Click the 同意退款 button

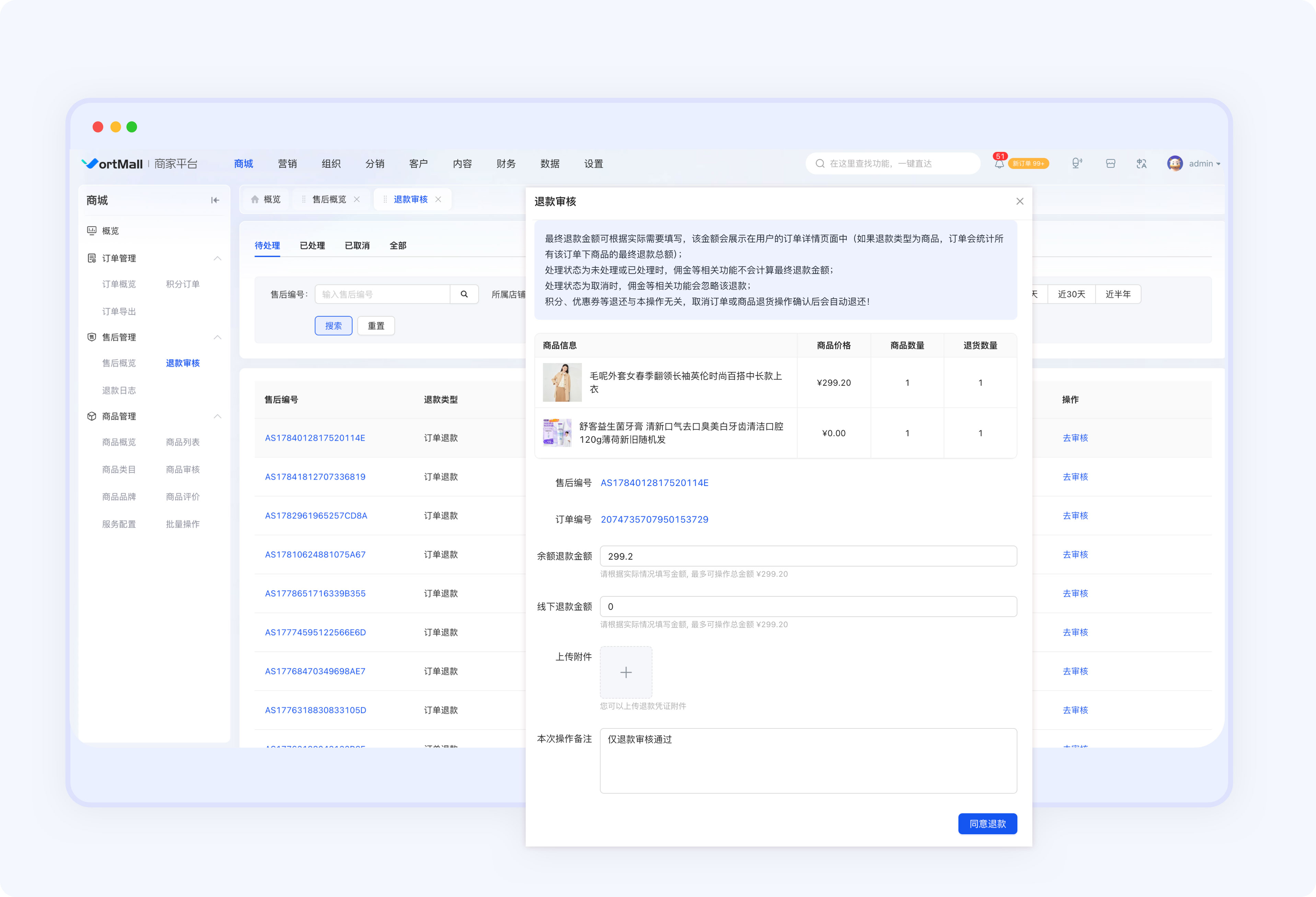(x=987, y=824)
